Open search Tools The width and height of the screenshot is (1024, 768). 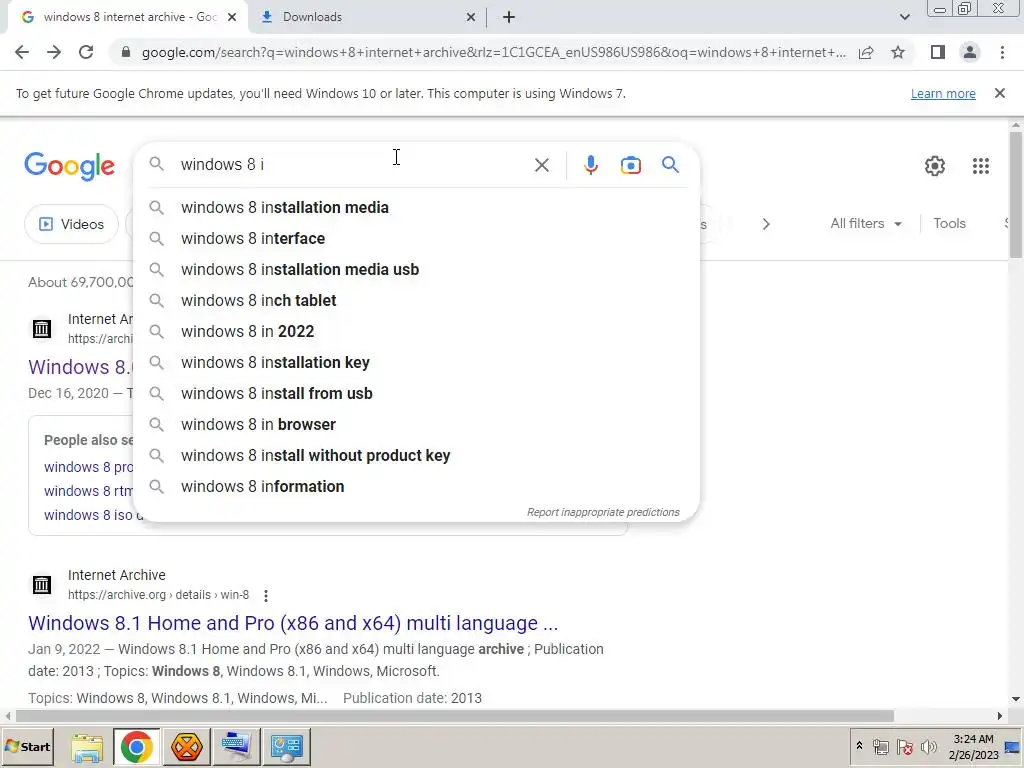pyautogui.click(x=949, y=223)
